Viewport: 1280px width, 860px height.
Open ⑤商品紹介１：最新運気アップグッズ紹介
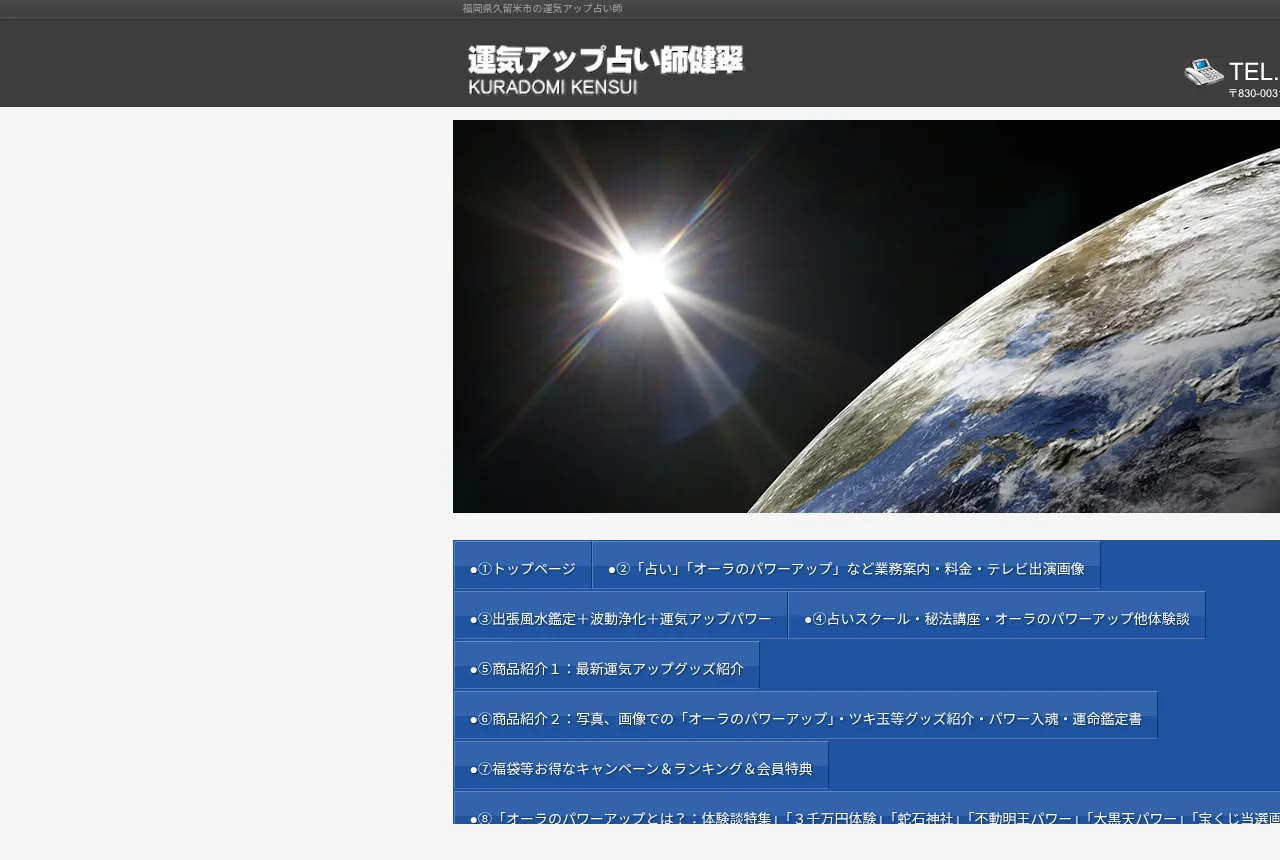coord(607,666)
